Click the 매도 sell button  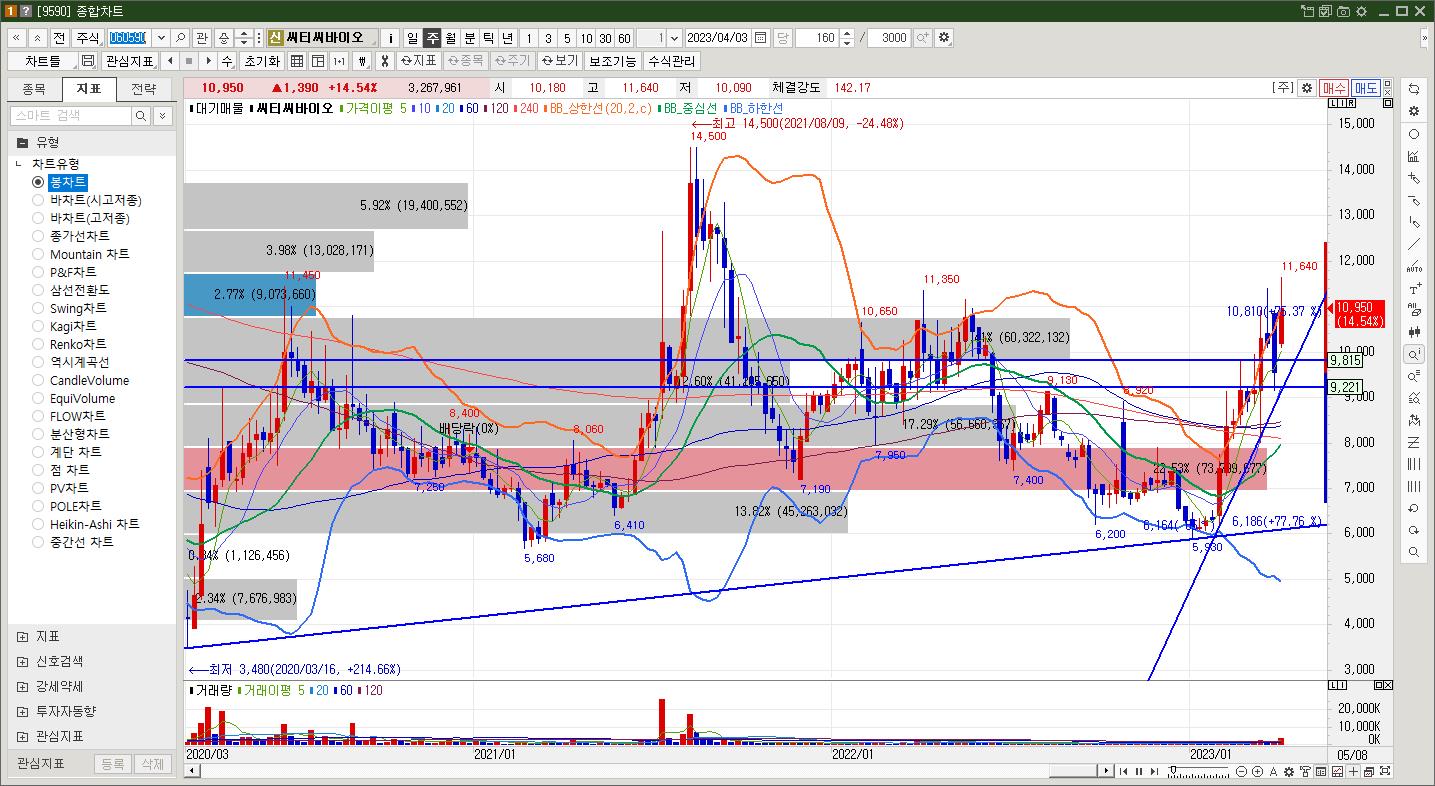(x=1366, y=88)
